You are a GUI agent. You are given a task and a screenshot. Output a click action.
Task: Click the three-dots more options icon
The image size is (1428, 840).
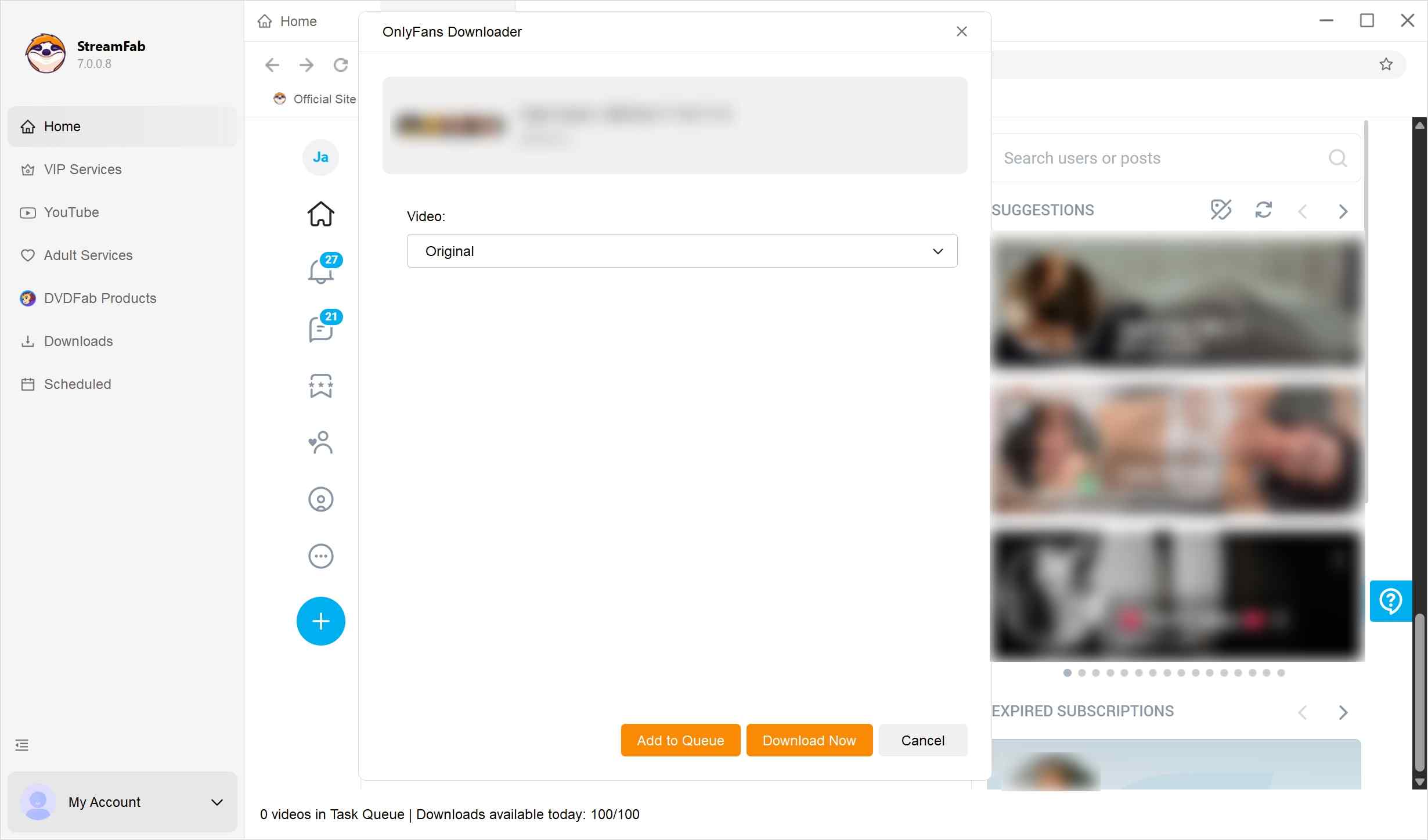point(320,556)
